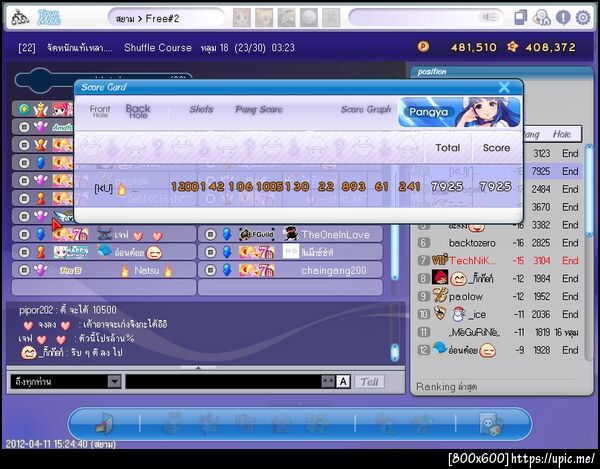Viewport: 600px width, 469px height.
Task: Click into the black chat input field
Action: click(224, 381)
